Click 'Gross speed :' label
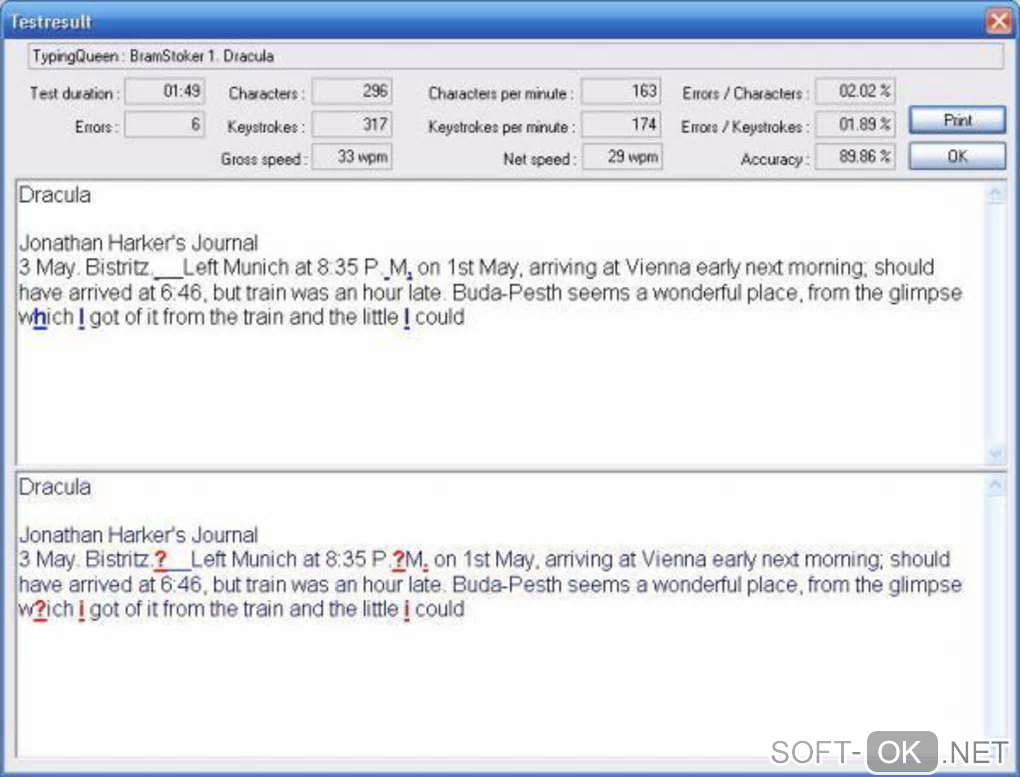 tap(264, 159)
